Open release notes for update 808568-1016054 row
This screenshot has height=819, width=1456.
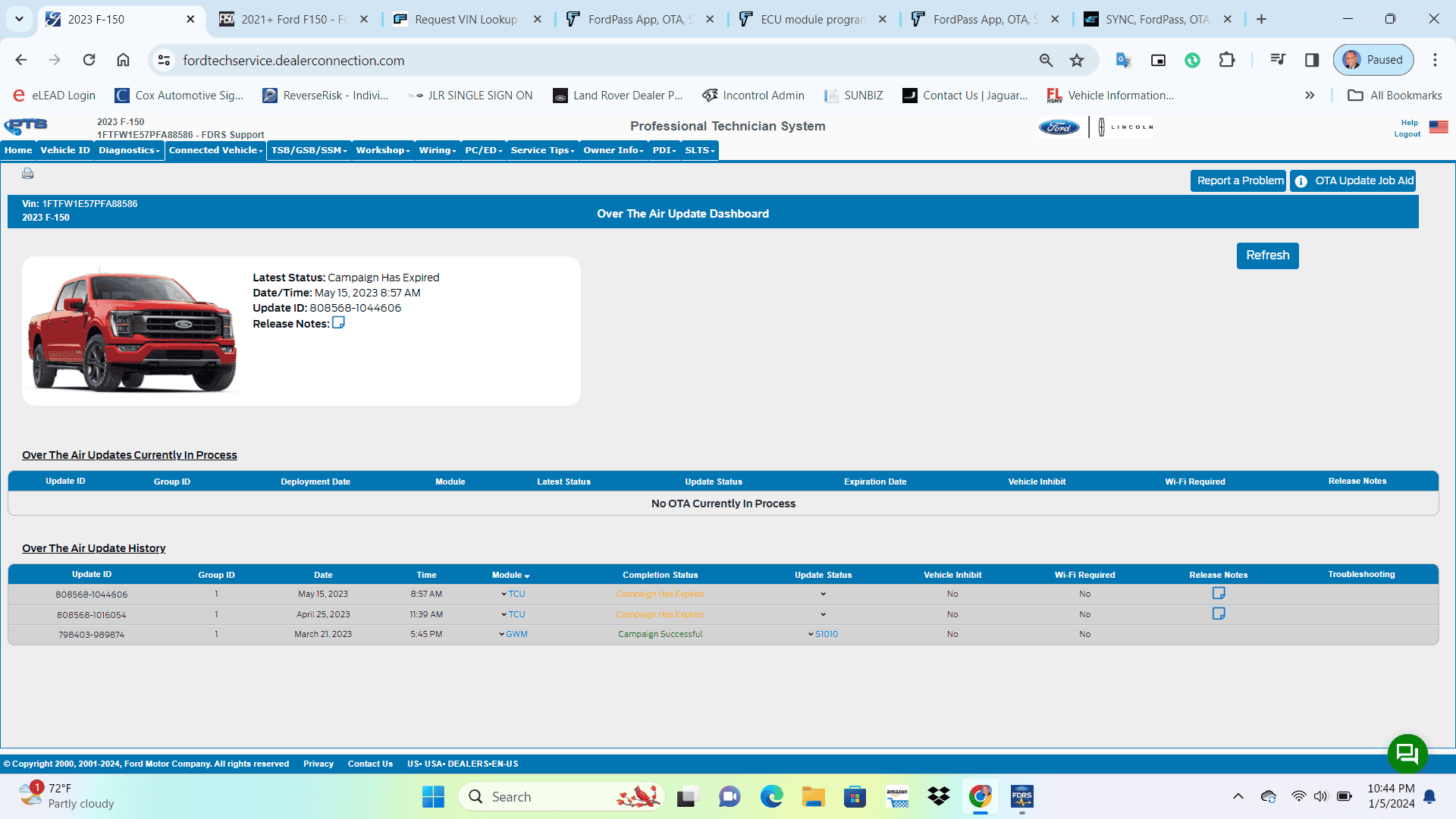point(1219,614)
